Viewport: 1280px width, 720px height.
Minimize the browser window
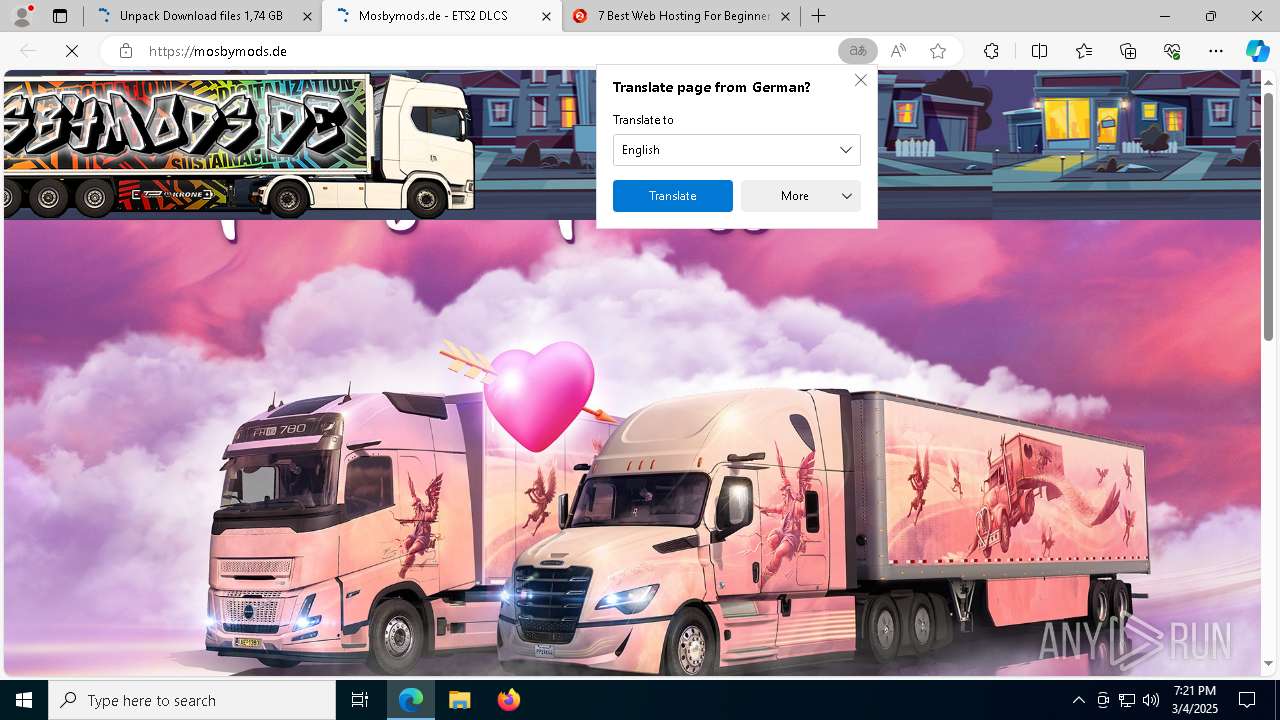point(1165,16)
